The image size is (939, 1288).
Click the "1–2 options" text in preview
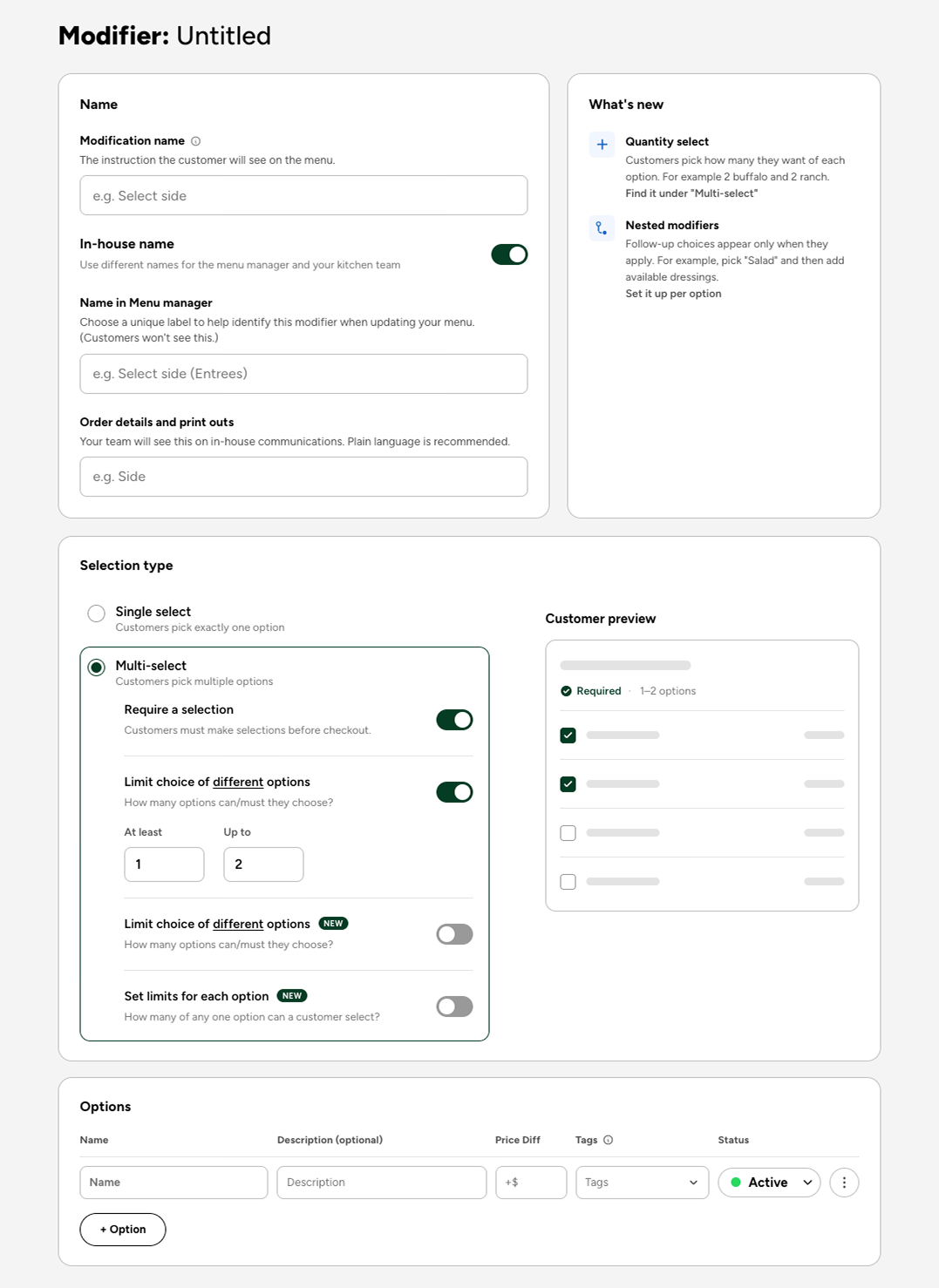pyautogui.click(x=668, y=691)
